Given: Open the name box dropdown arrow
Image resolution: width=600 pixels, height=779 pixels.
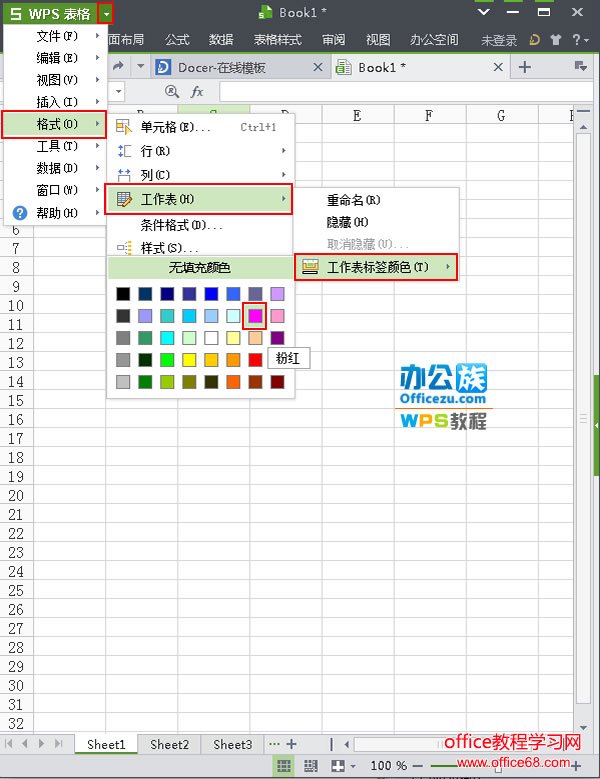Looking at the screenshot, I should coord(119,91).
